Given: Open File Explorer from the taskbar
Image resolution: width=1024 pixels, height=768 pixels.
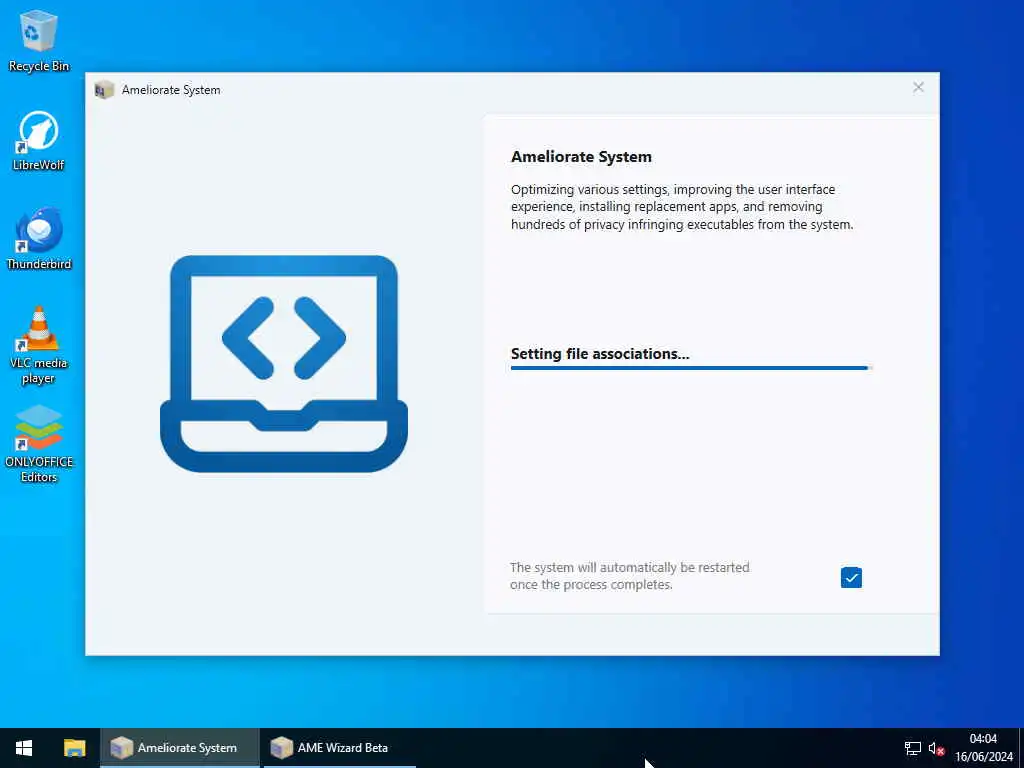Looking at the screenshot, I should [74, 748].
